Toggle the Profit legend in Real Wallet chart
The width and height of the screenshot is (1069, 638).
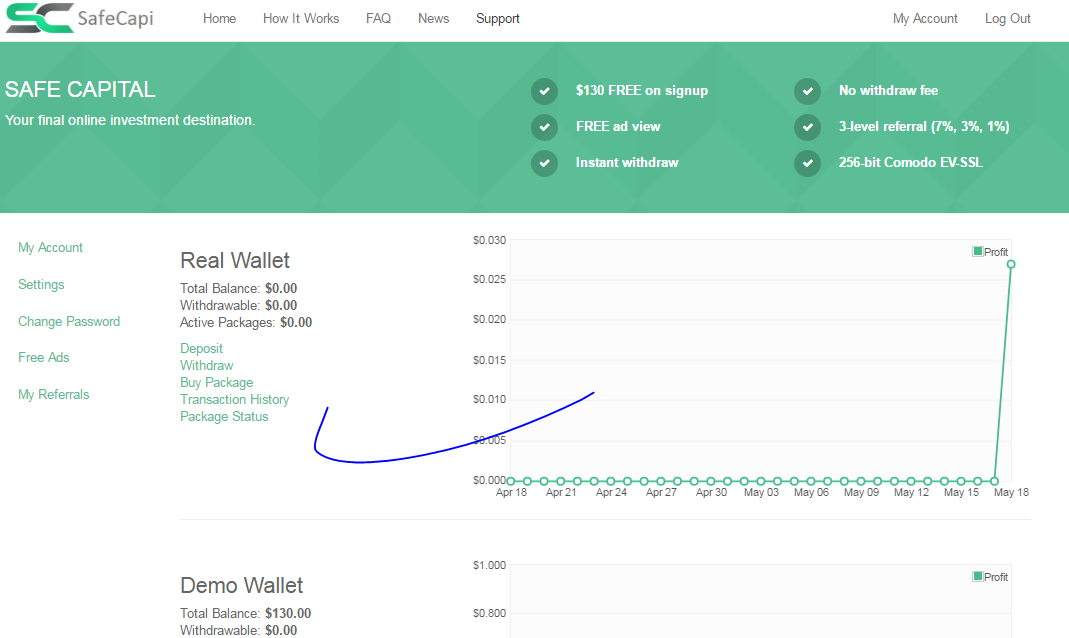[990, 252]
